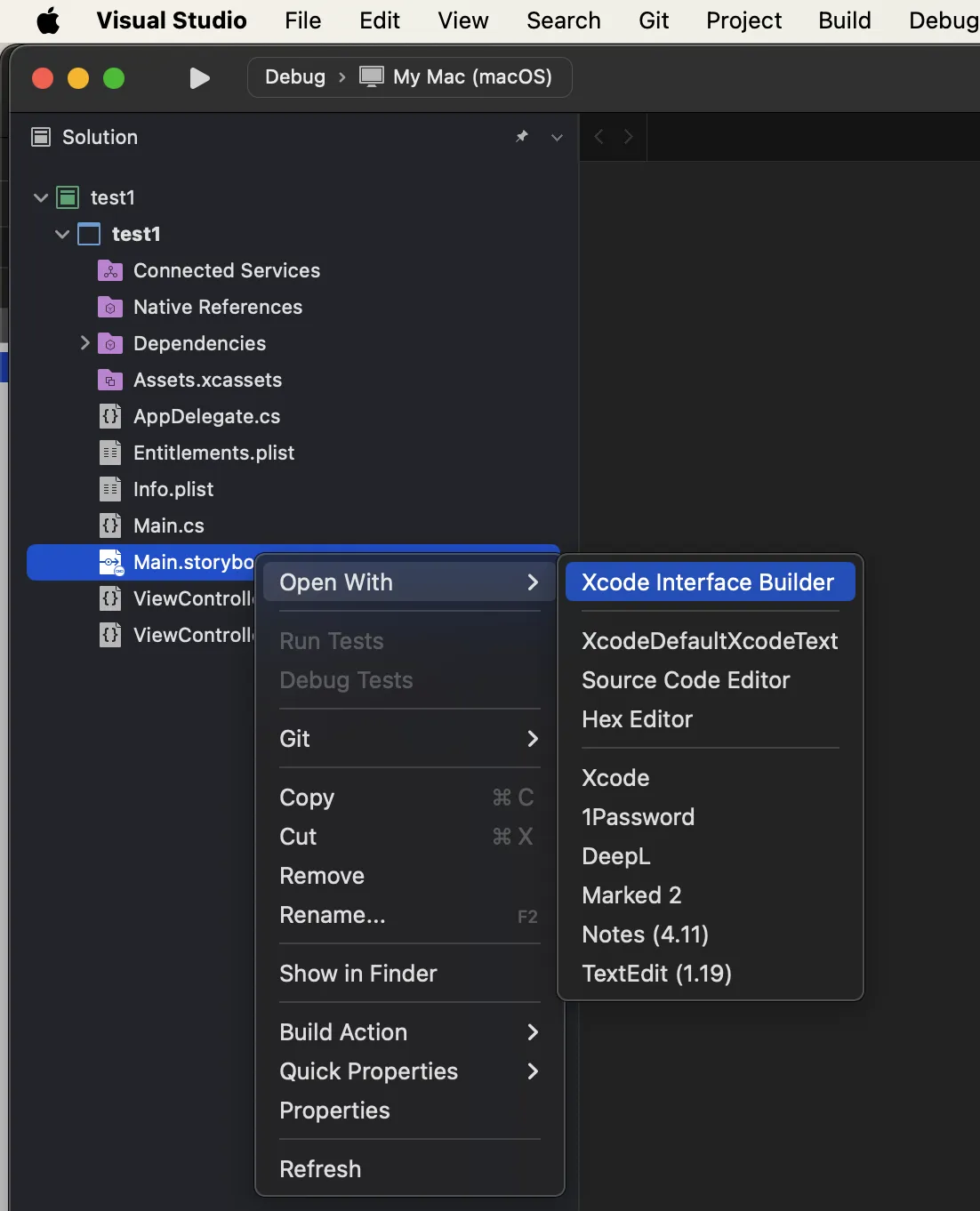Image resolution: width=980 pixels, height=1211 pixels.
Task: Select Show in Finder
Action: (x=358, y=974)
